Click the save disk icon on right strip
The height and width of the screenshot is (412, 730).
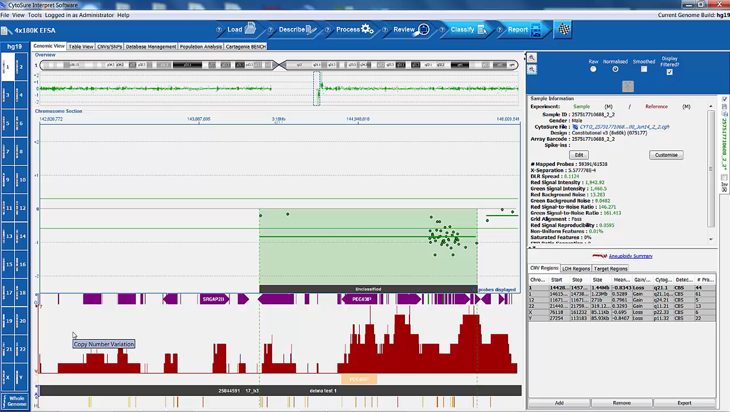coord(724,107)
